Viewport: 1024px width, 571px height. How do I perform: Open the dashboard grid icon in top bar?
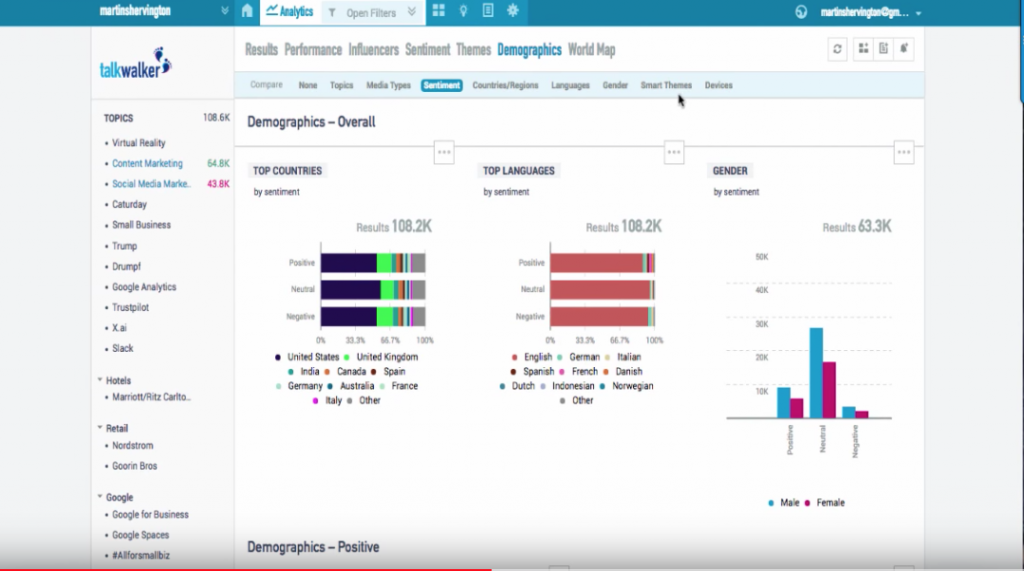(438, 10)
